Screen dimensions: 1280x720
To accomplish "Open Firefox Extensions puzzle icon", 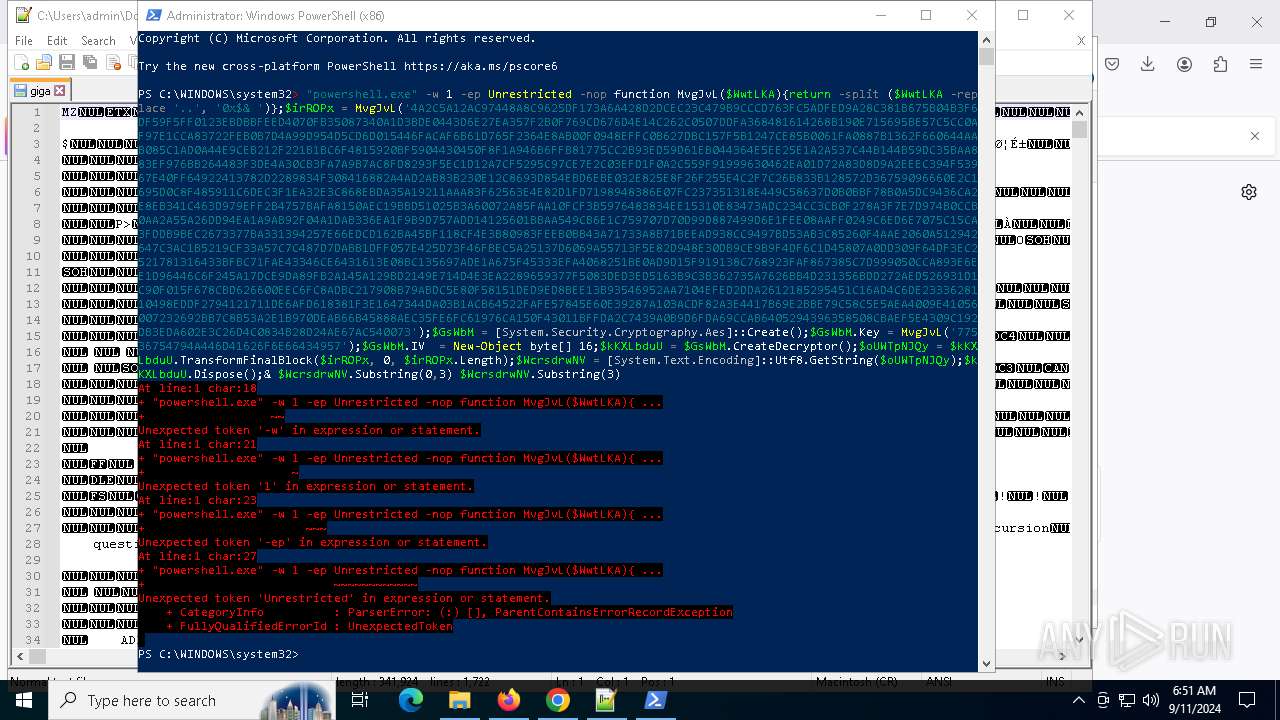I will 1220,64.
